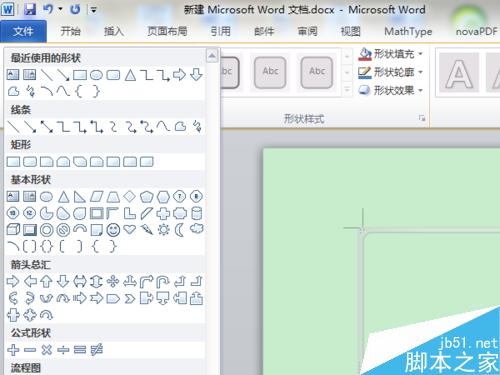Select the donut ring shape
The height and width of the screenshot is (375, 500).
coord(46,230)
